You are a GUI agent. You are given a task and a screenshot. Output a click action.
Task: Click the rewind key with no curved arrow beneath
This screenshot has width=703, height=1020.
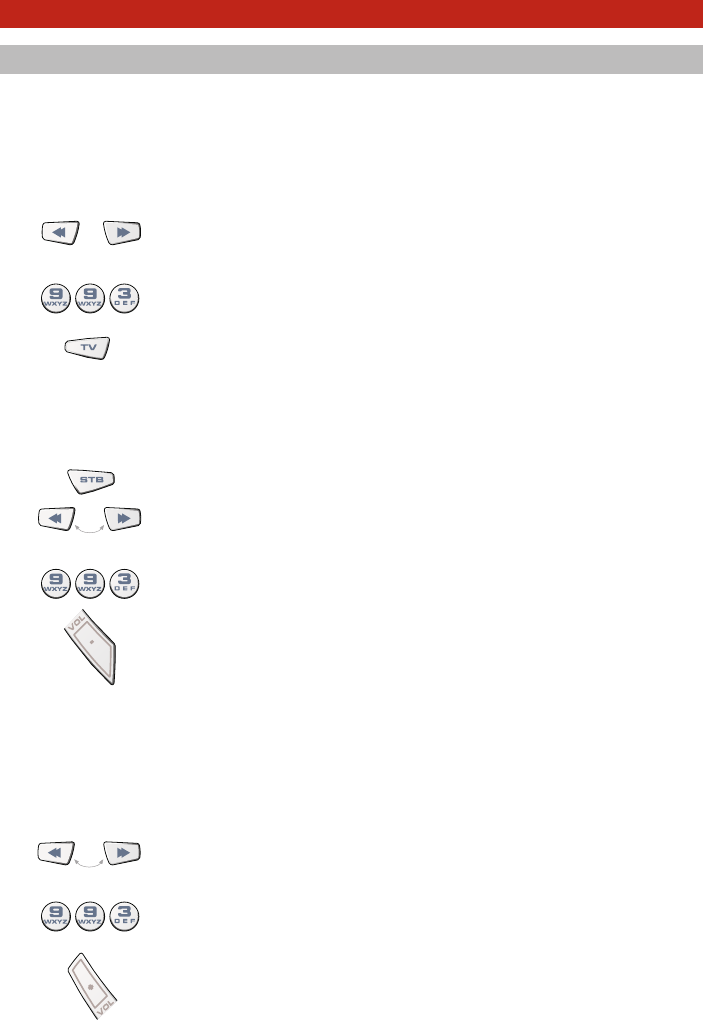click(60, 232)
